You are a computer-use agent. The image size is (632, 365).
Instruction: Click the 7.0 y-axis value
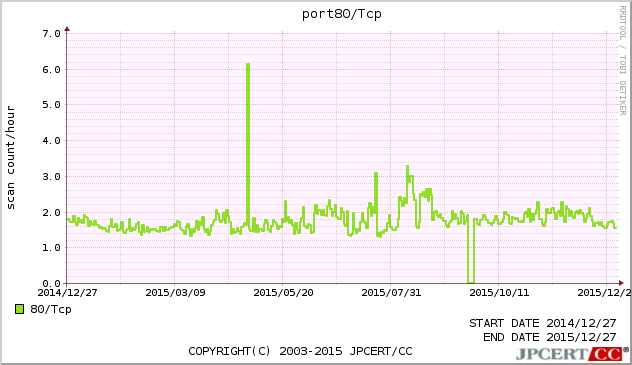52,33
